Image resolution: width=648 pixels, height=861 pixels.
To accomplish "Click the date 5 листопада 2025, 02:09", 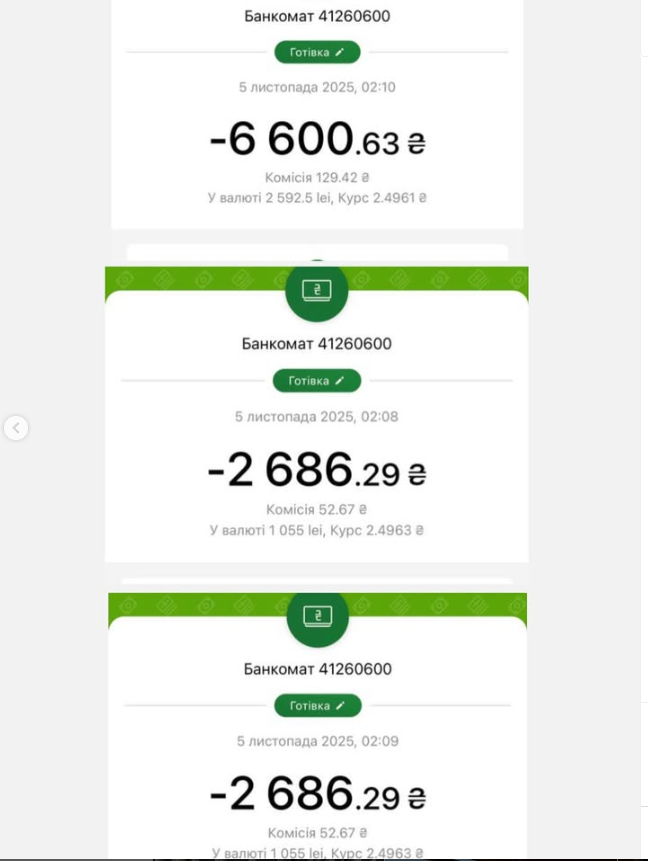I will tap(318, 741).
